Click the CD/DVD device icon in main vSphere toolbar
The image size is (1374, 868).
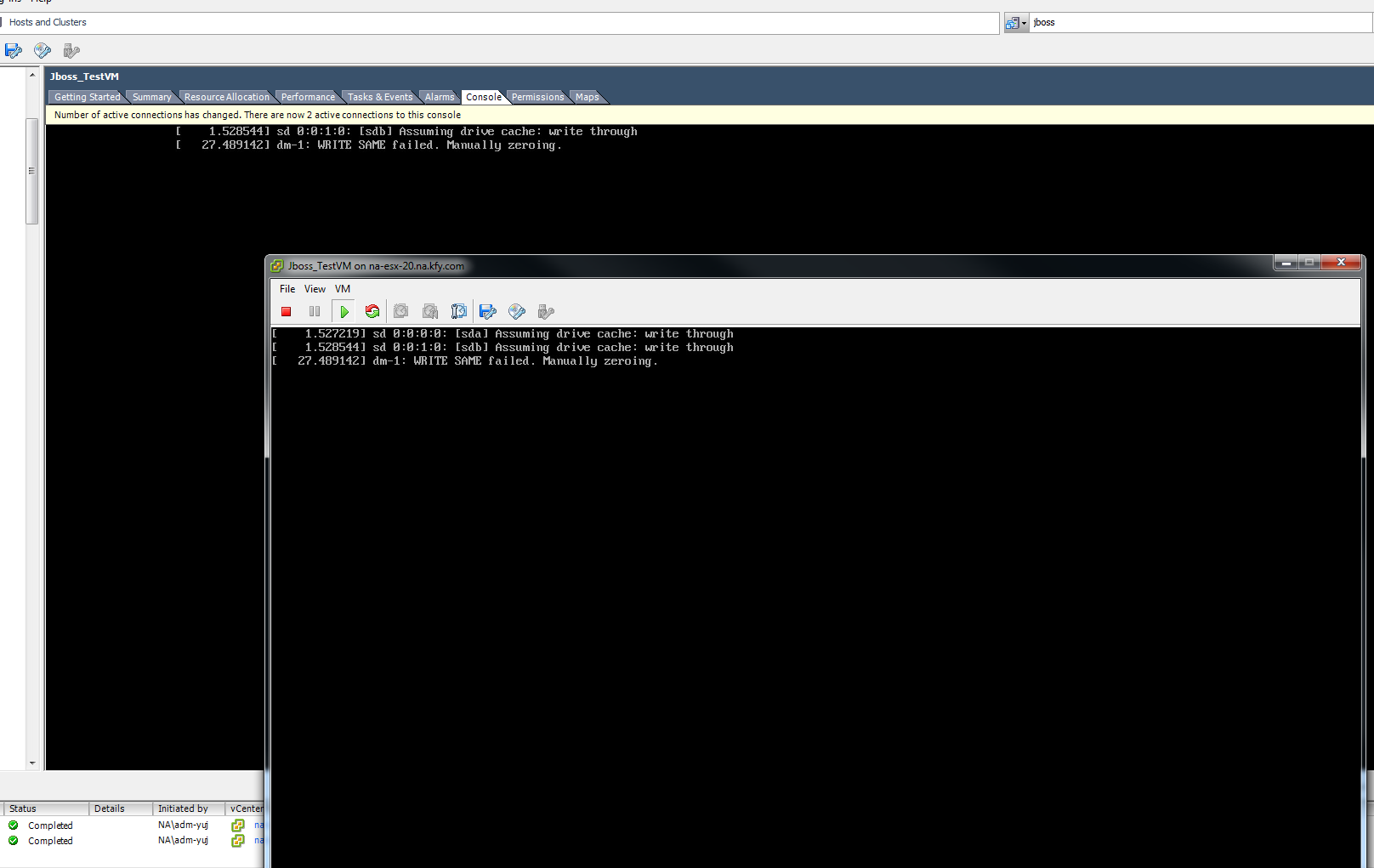(x=43, y=51)
